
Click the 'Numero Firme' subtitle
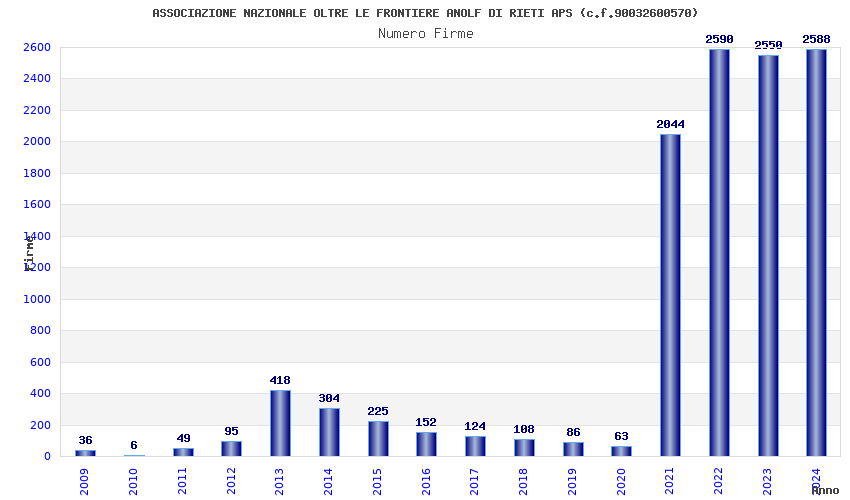[426, 34]
